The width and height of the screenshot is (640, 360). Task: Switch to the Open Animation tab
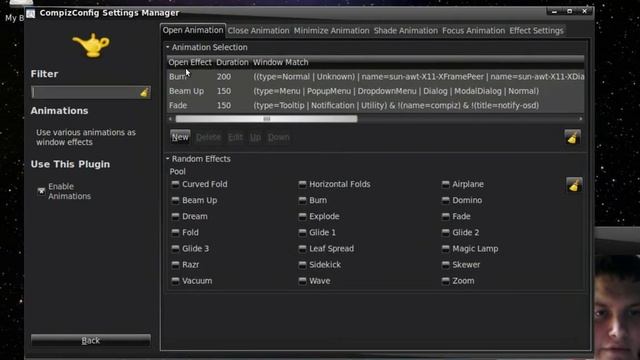[193, 31]
